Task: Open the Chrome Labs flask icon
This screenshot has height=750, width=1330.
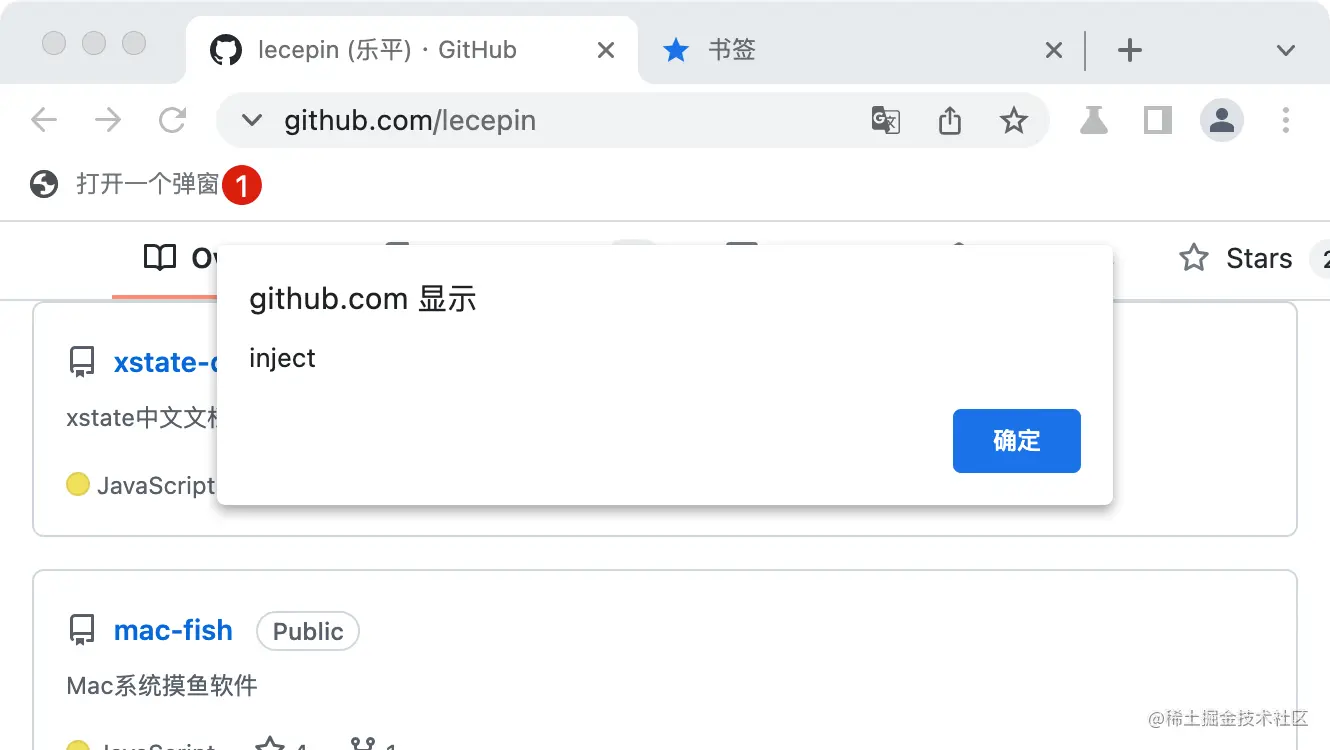Action: pyautogui.click(x=1094, y=121)
